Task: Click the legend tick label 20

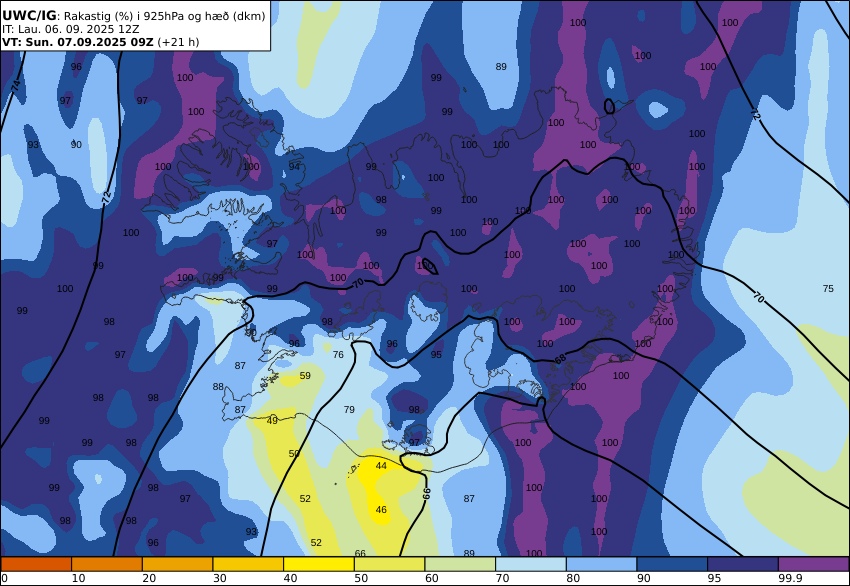Action: 149,578
